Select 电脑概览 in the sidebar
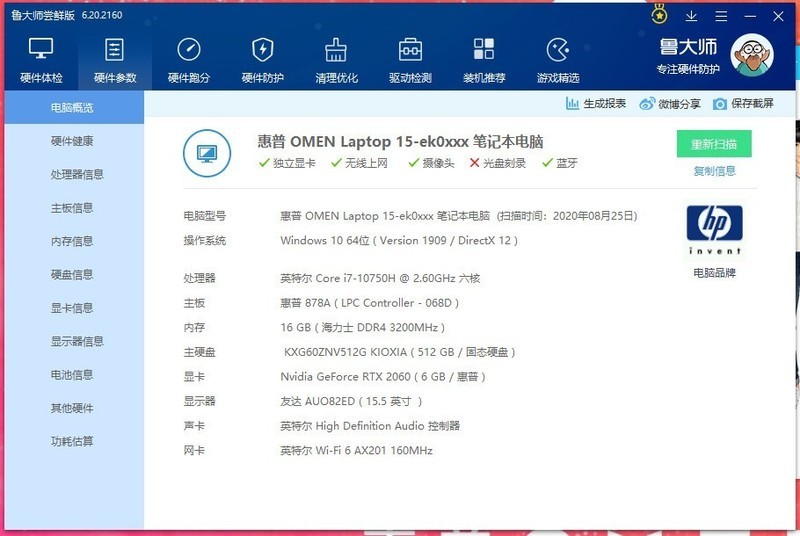 click(x=74, y=108)
